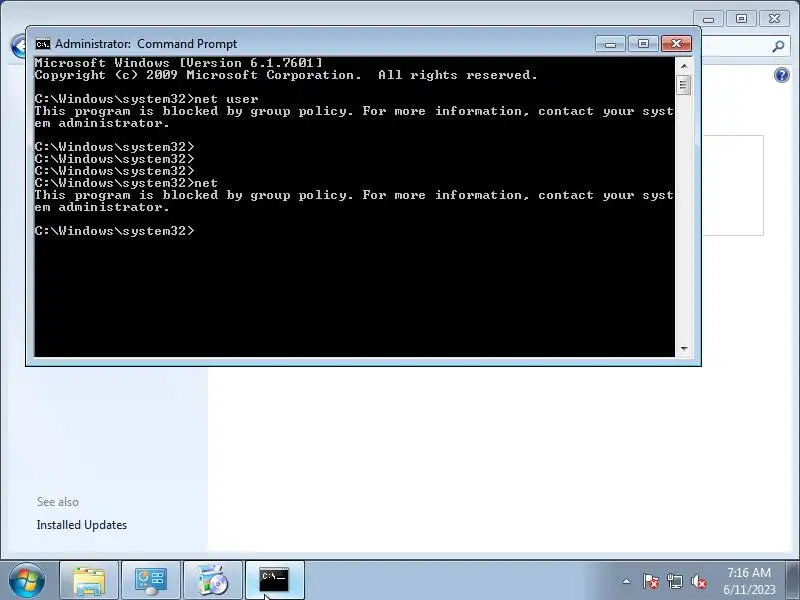The image size is (800, 600).
Task: Click the Copyright 2009 Microsoft Corporation line
Action: [x=286, y=75]
